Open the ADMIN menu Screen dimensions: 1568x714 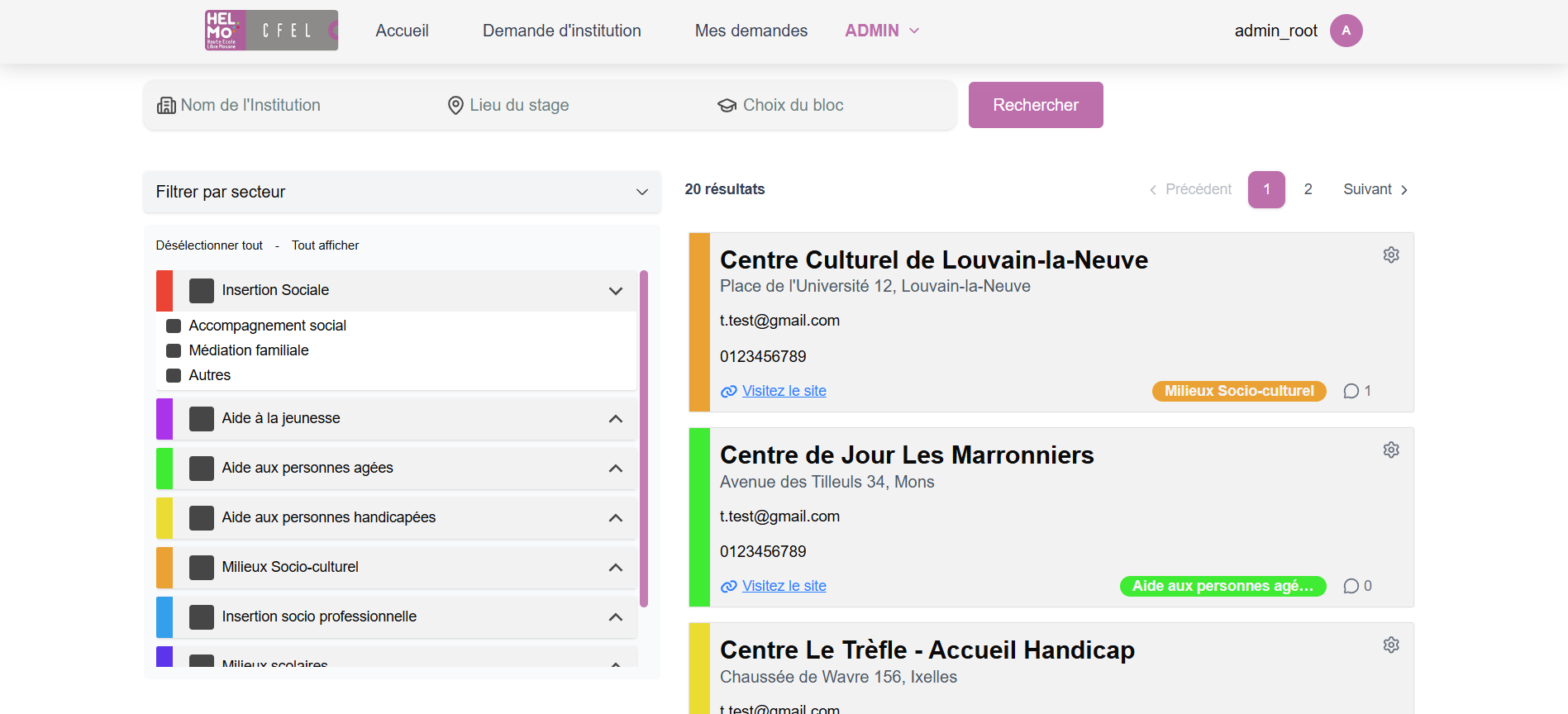point(881,31)
